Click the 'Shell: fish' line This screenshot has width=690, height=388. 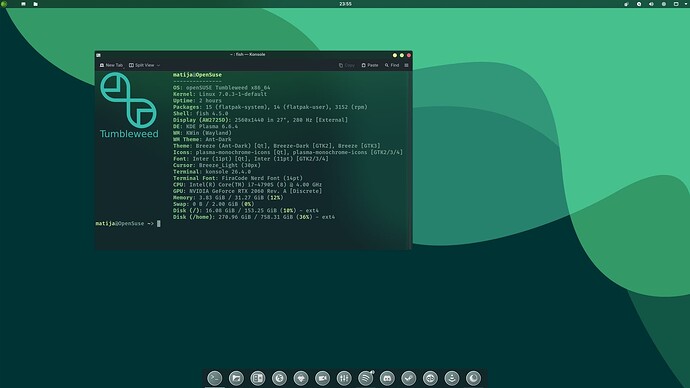pyautogui.click(x=200, y=113)
